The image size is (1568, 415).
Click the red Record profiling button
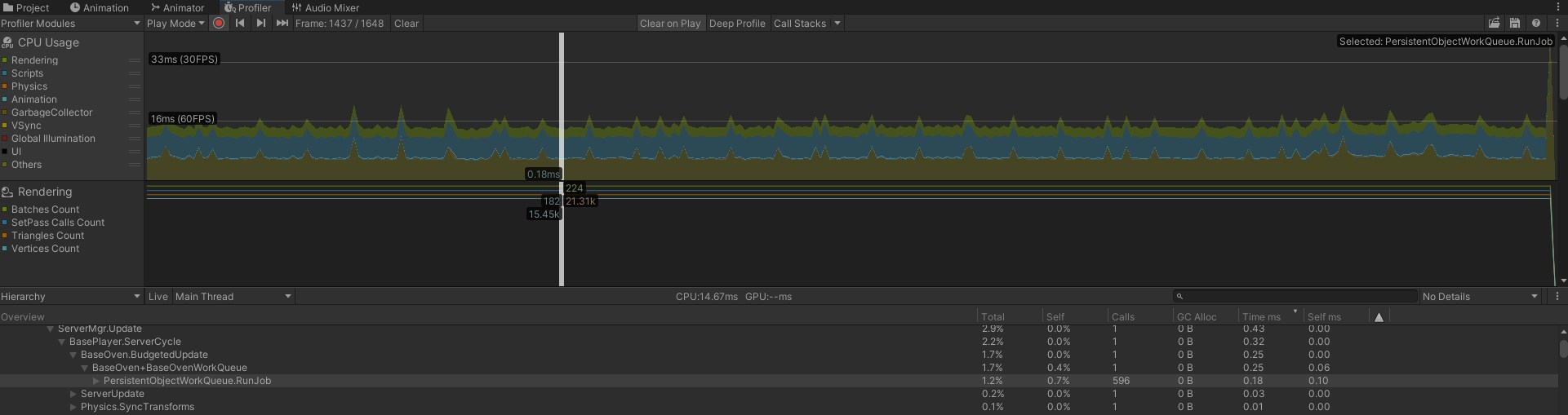coord(219,24)
